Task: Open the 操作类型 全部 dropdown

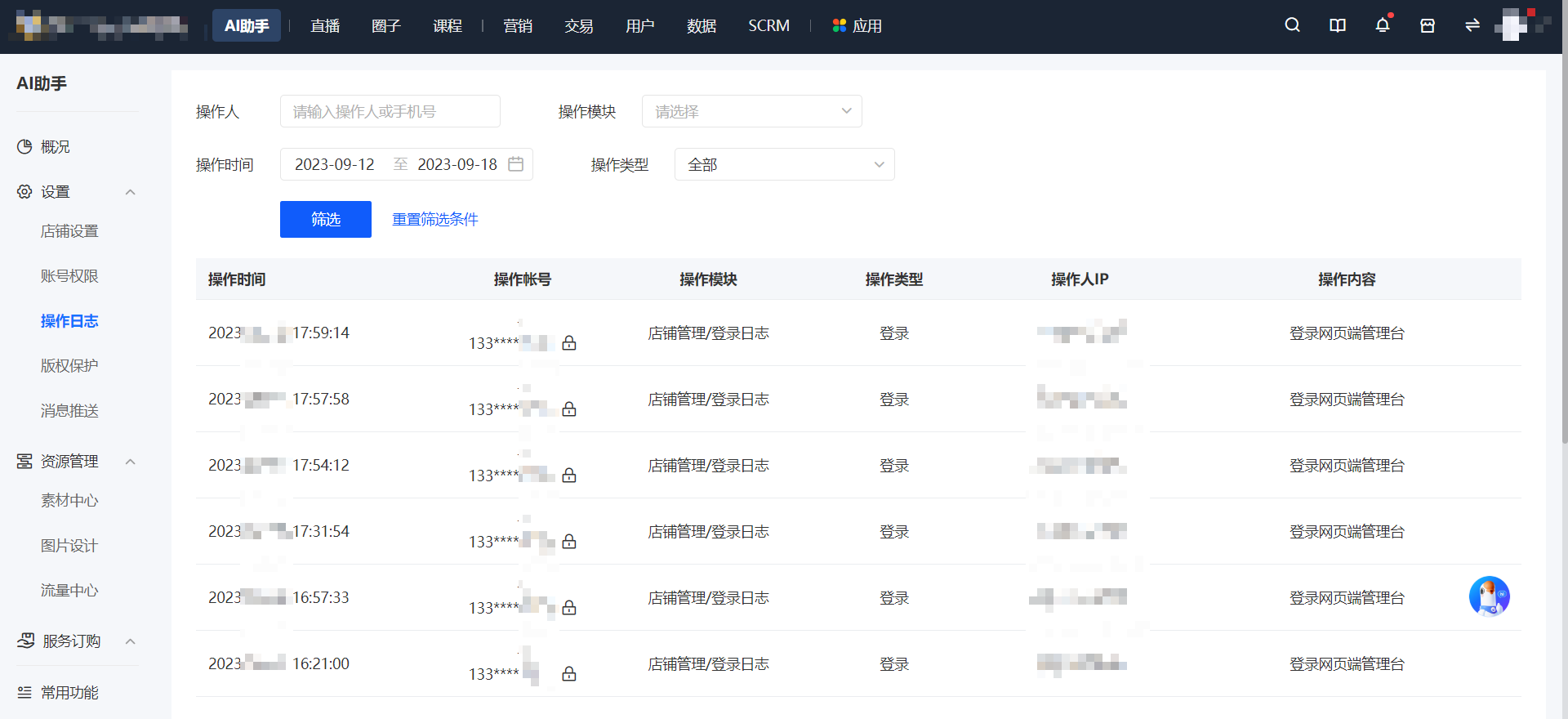Action: point(785,164)
